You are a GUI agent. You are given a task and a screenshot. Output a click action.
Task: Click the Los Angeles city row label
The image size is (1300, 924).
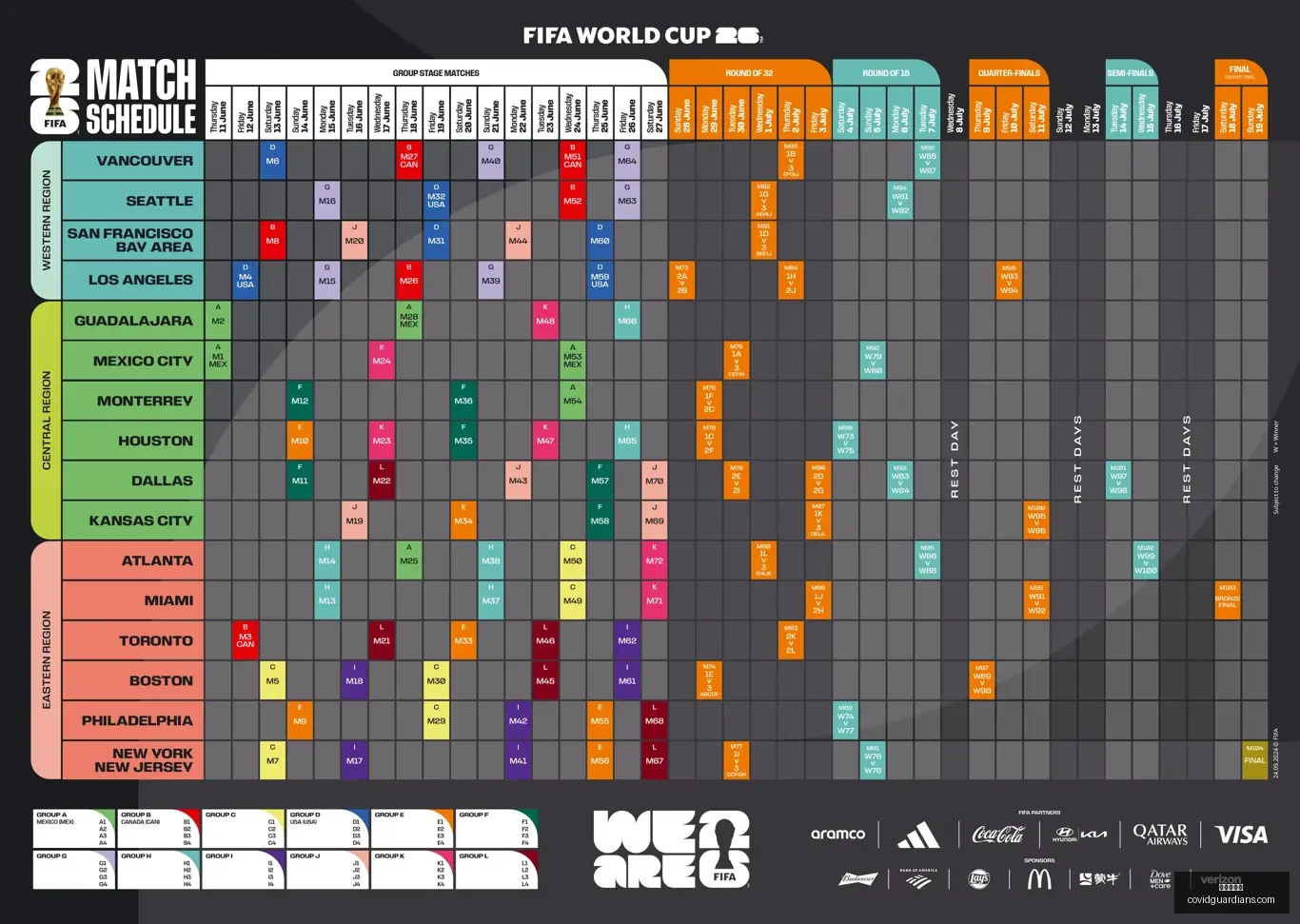coord(133,280)
